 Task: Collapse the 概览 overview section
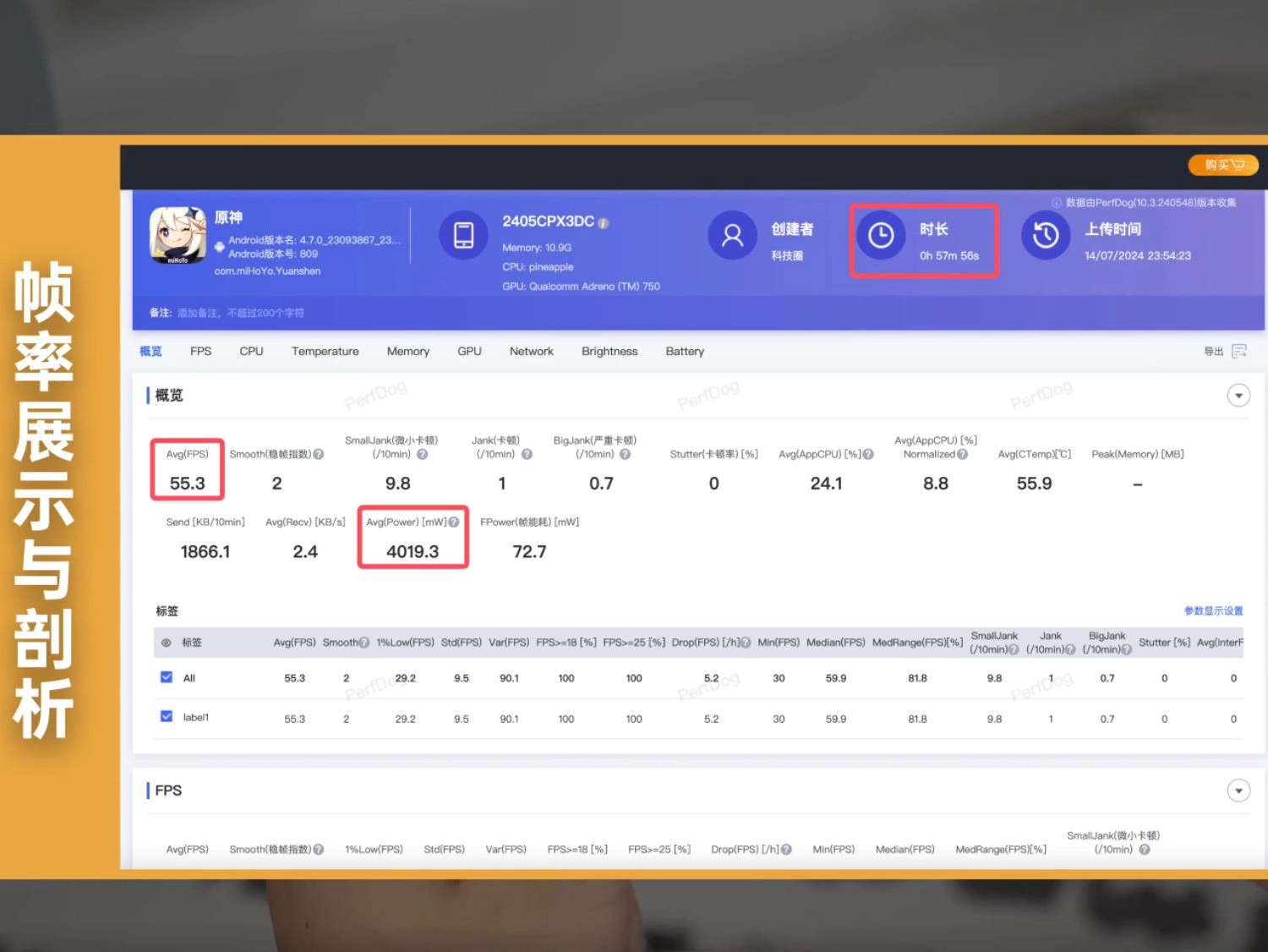tap(1238, 396)
